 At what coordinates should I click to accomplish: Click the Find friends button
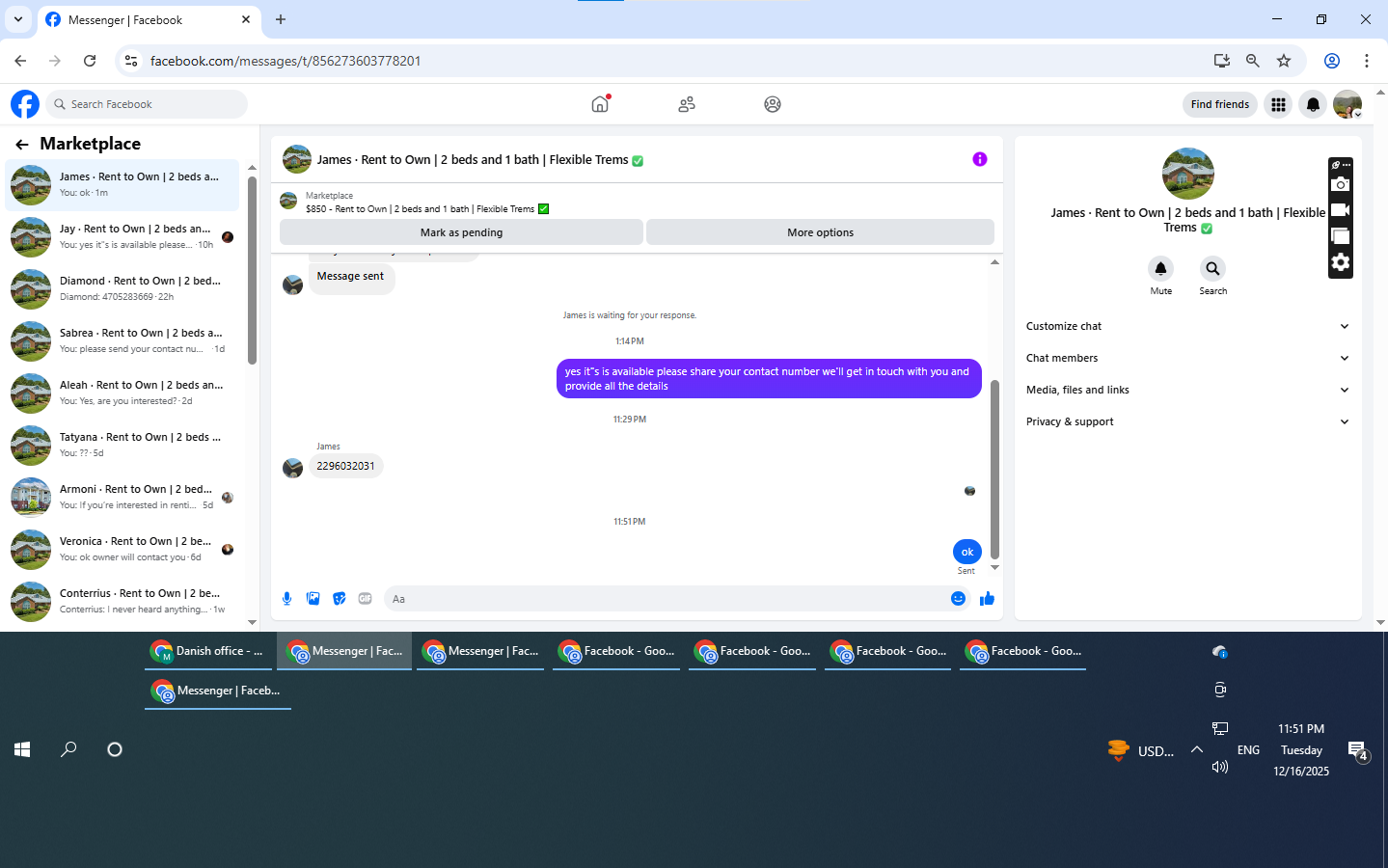pos(1219,104)
